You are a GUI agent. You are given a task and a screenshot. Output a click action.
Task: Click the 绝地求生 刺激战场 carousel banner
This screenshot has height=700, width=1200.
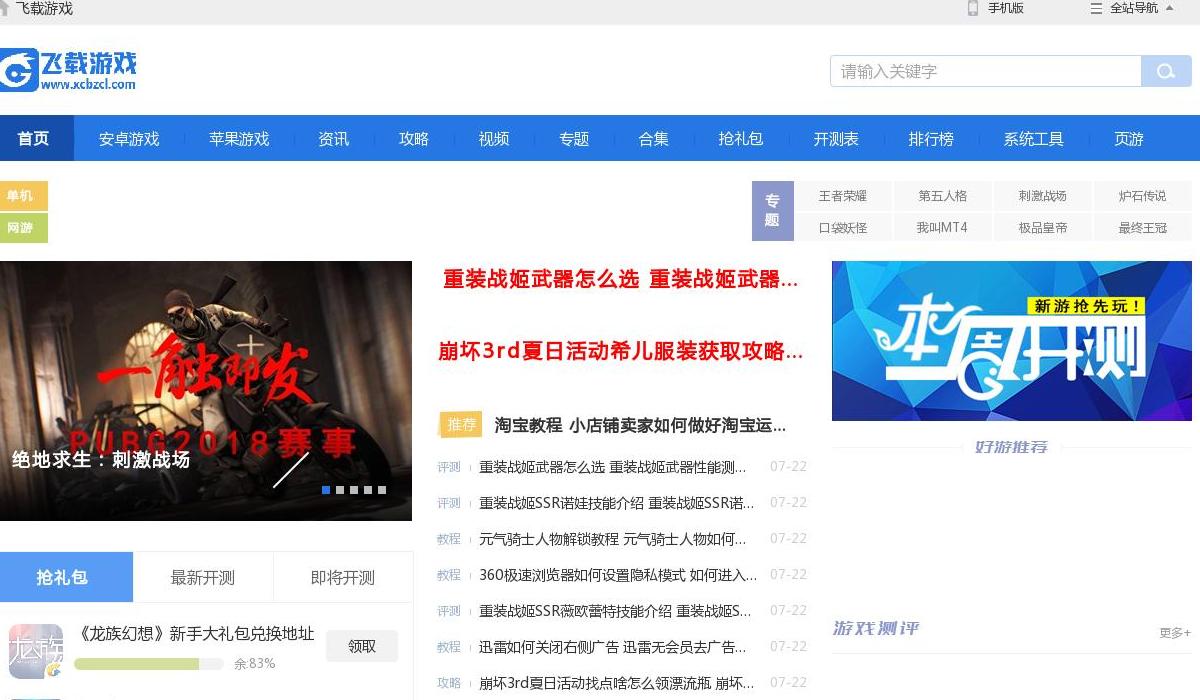pos(206,391)
